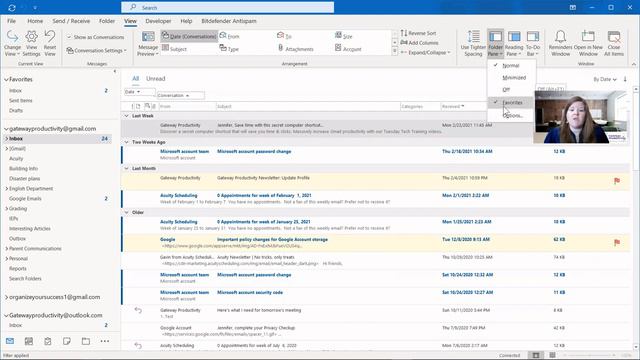Open Sent Items under Favorites
This screenshot has width=640, height=360.
(x=20, y=100)
